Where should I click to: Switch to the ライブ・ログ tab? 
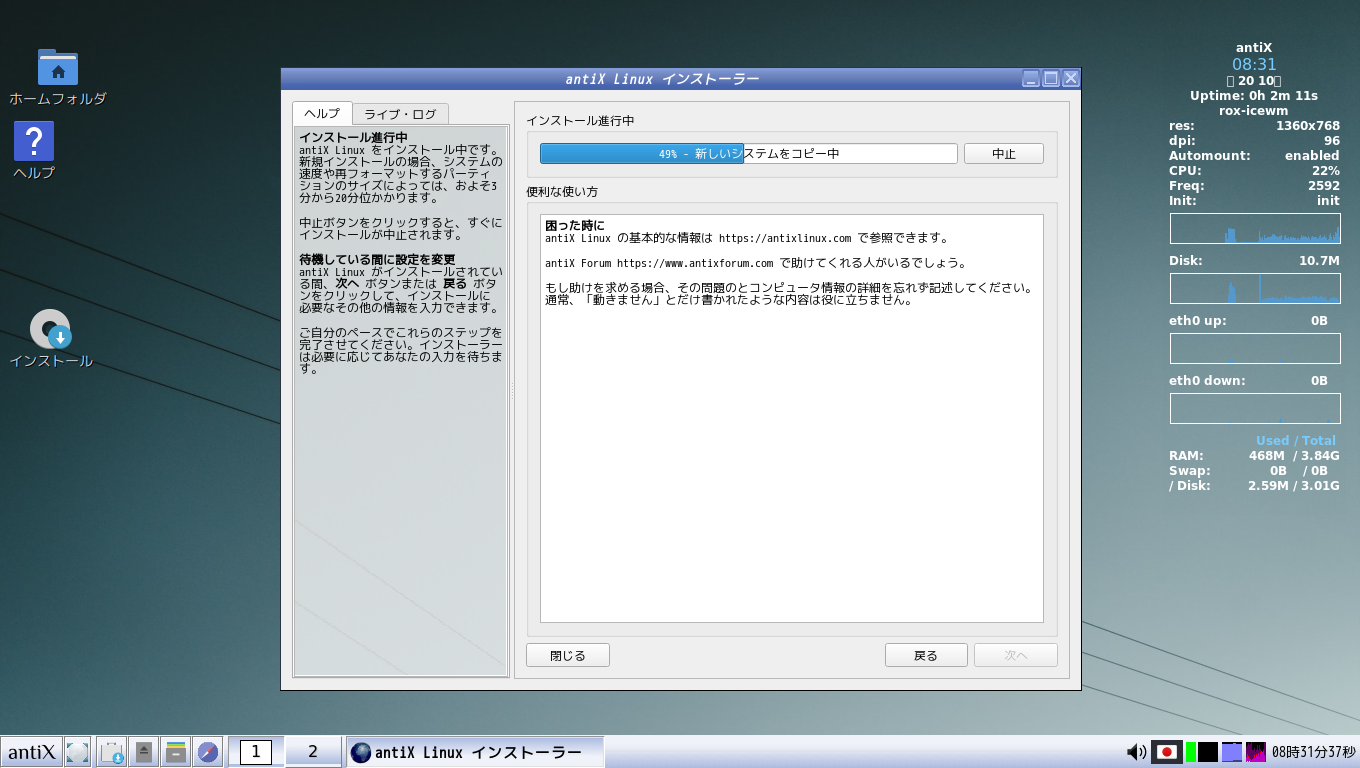point(400,114)
